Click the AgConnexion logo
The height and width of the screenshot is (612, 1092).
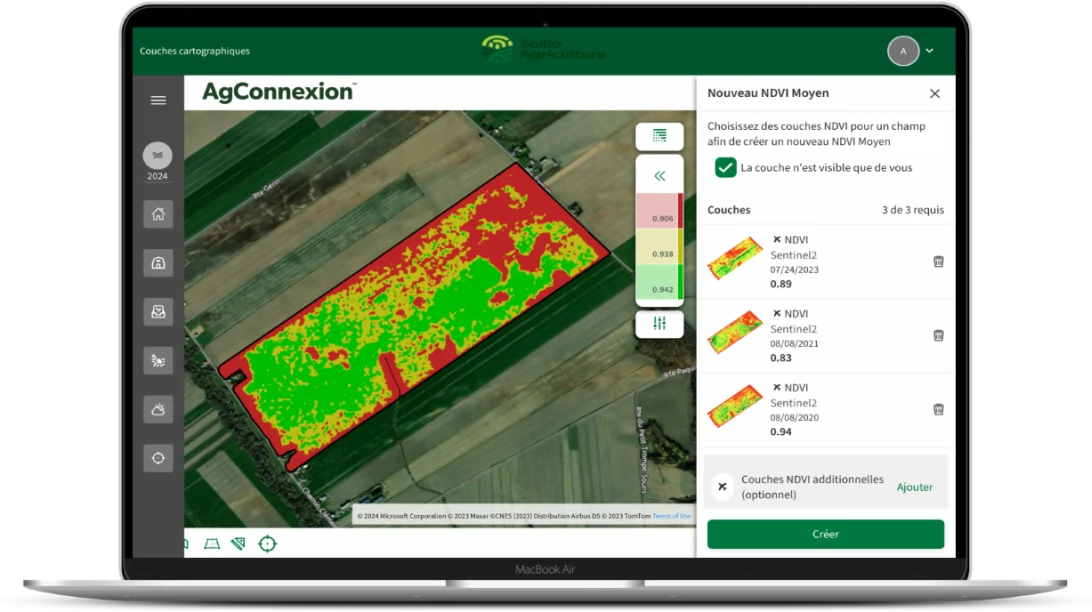click(279, 92)
